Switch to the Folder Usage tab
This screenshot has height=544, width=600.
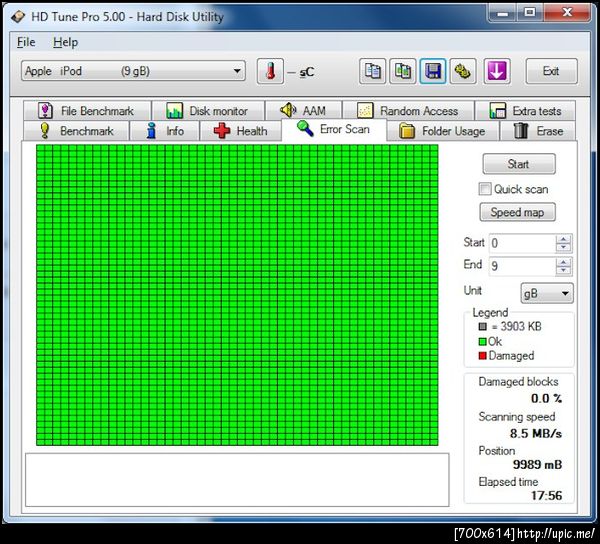pos(443,131)
